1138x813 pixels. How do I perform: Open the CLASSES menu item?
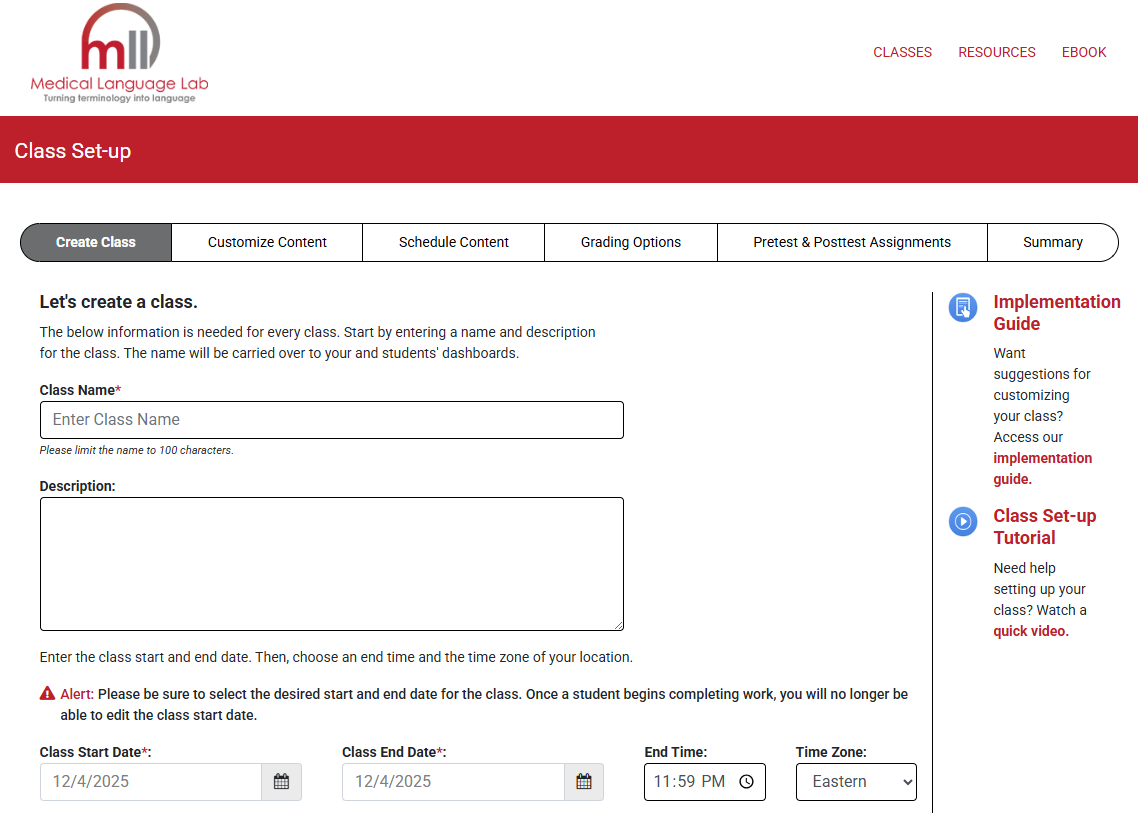click(x=902, y=52)
